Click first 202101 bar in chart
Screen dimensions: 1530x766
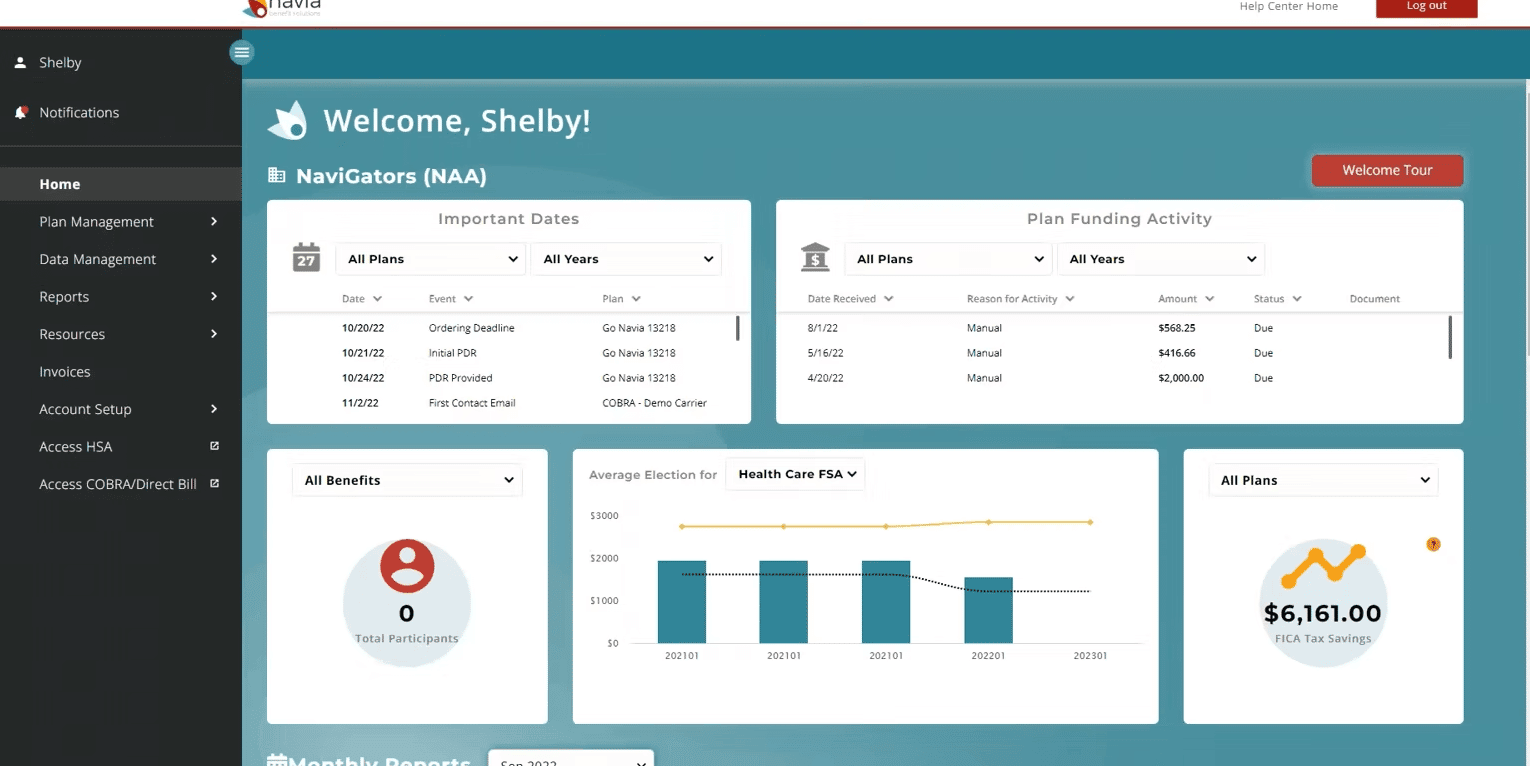tap(682, 601)
